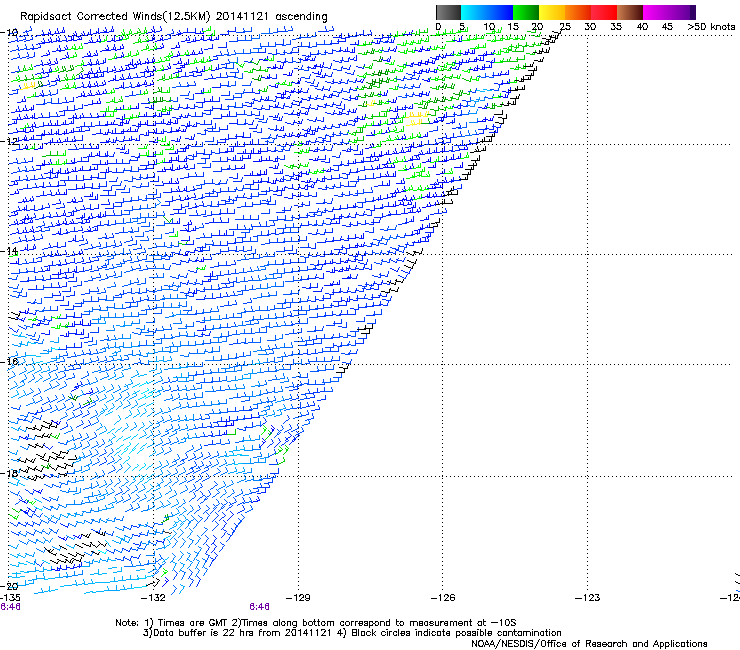Image resolution: width=740 pixels, height=650 pixels.
Task: Click the magenta-purple 40-50 knots legend color
Action: click(669, 12)
